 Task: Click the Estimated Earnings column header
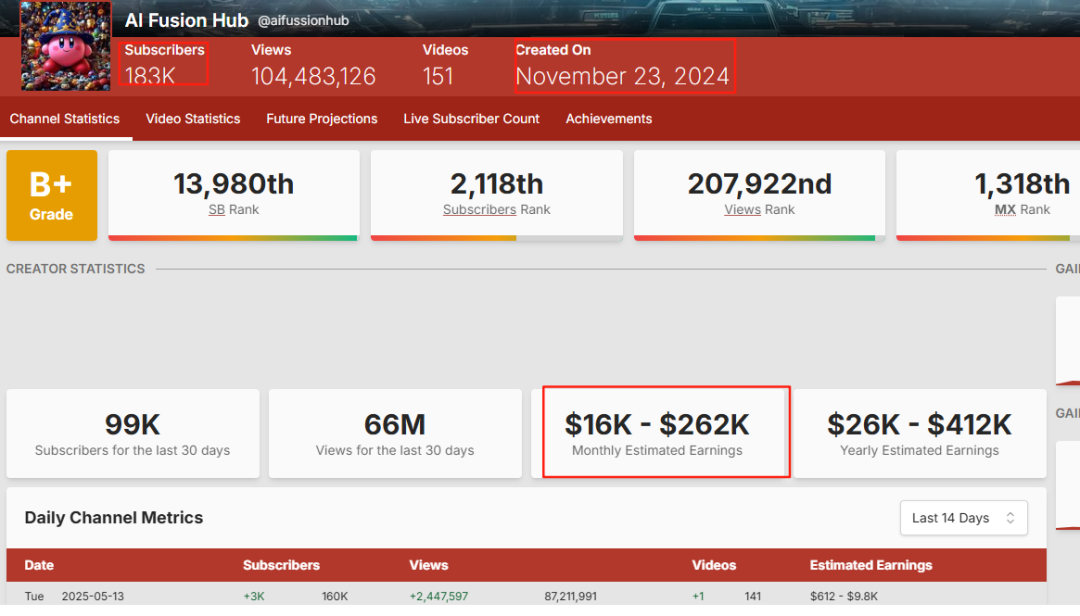[870, 565]
